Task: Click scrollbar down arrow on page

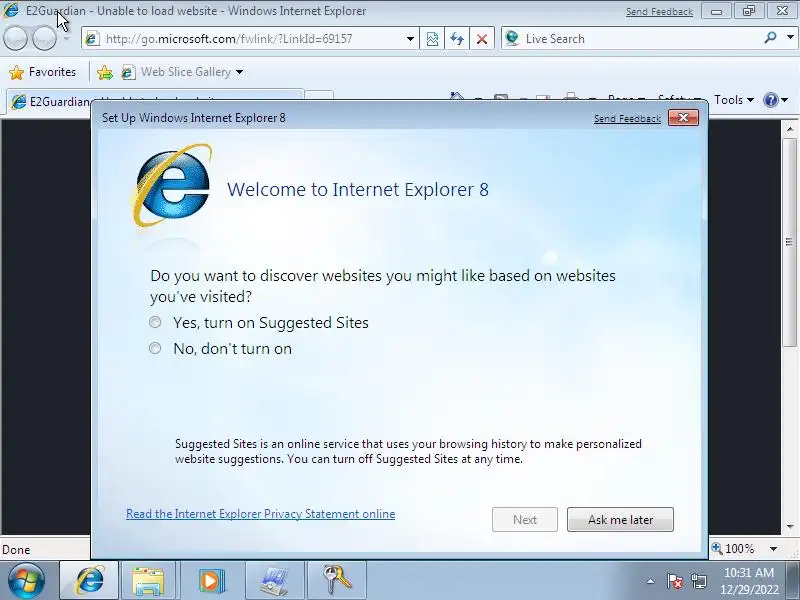Action: tap(790, 527)
